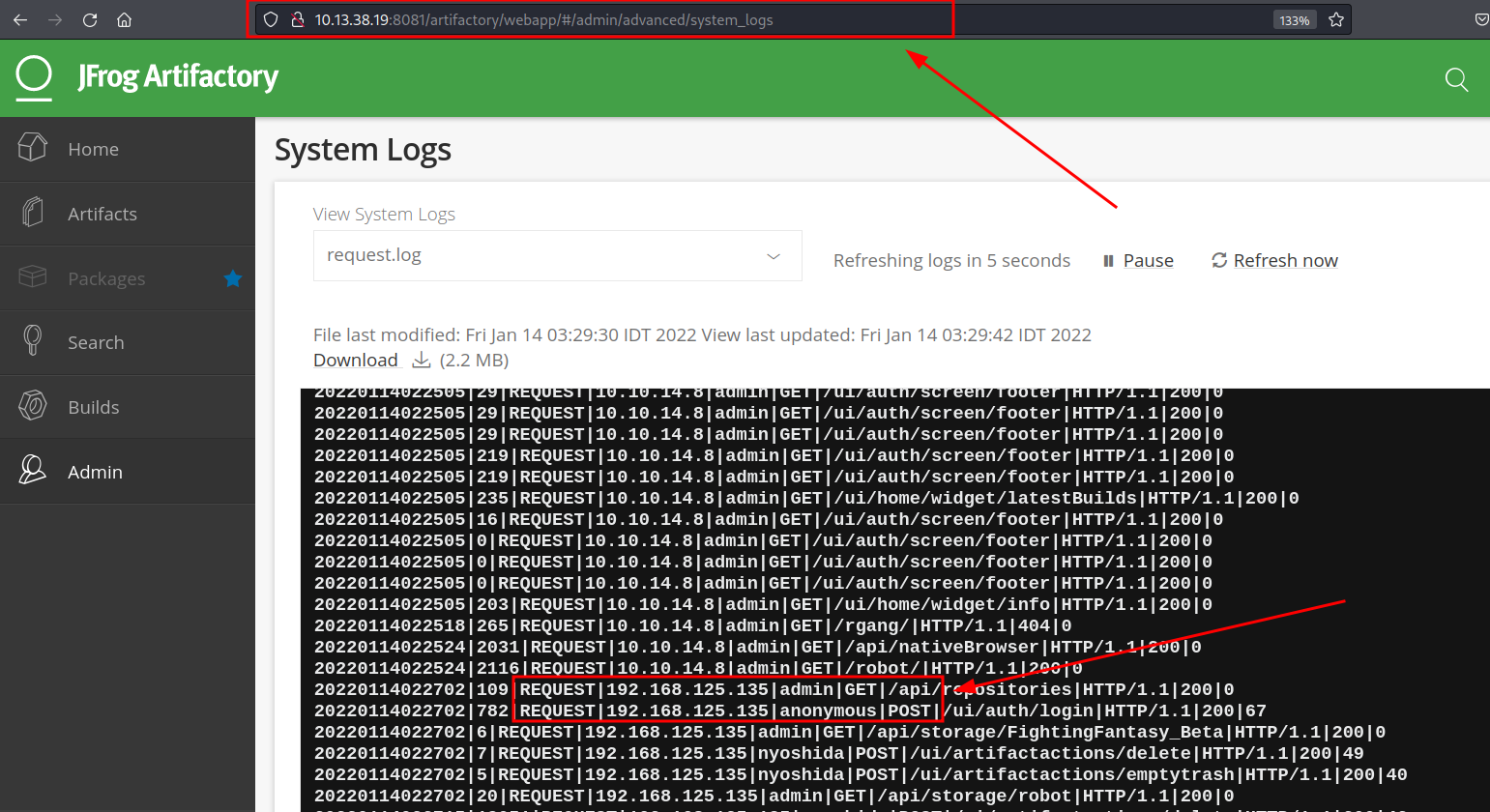Click log line with /ui/artifactactions/delete 200|49
Image resolution: width=1490 pixels, height=812 pixels.
(x=839, y=754)
